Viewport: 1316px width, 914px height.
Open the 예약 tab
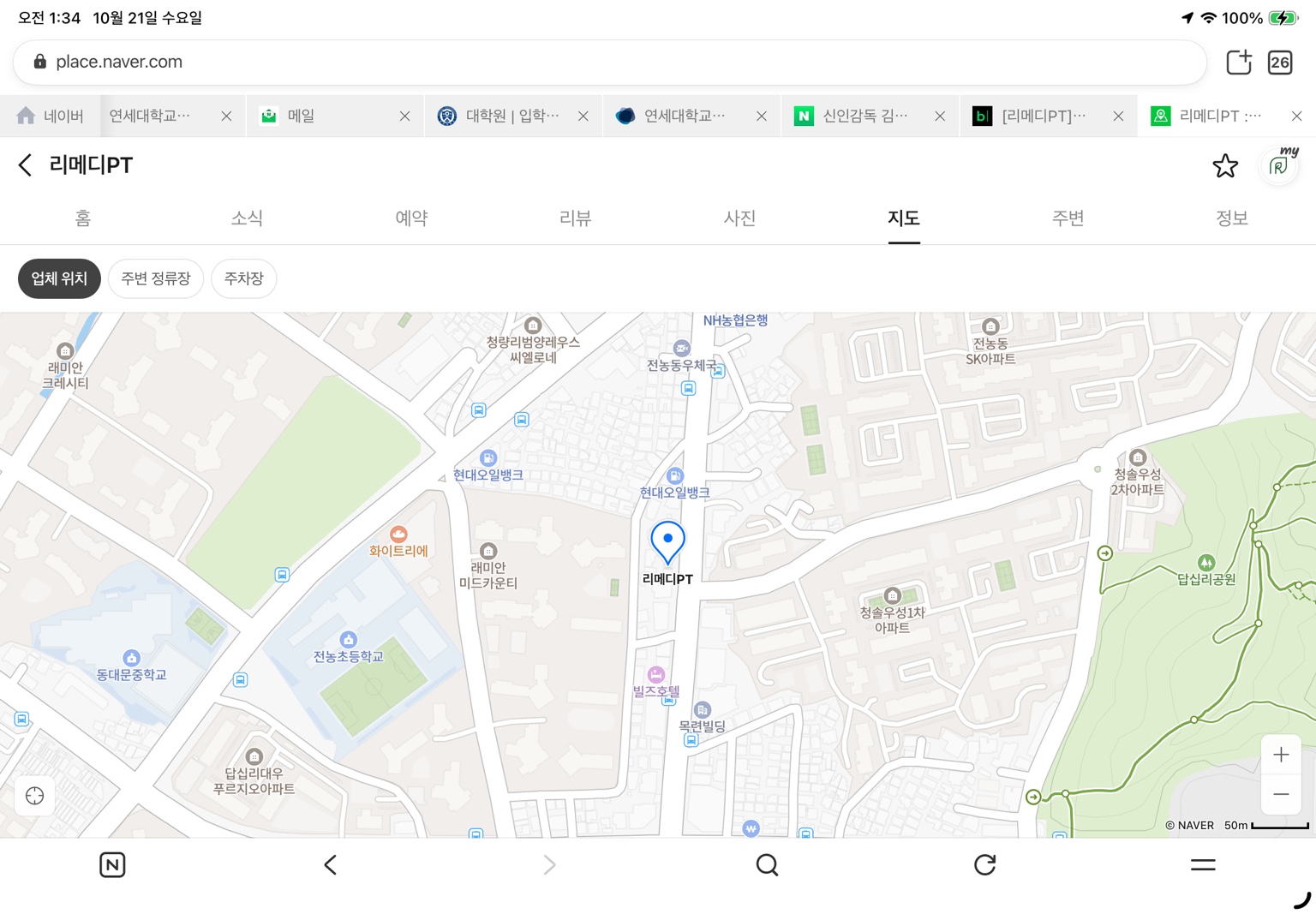point(411,218)
